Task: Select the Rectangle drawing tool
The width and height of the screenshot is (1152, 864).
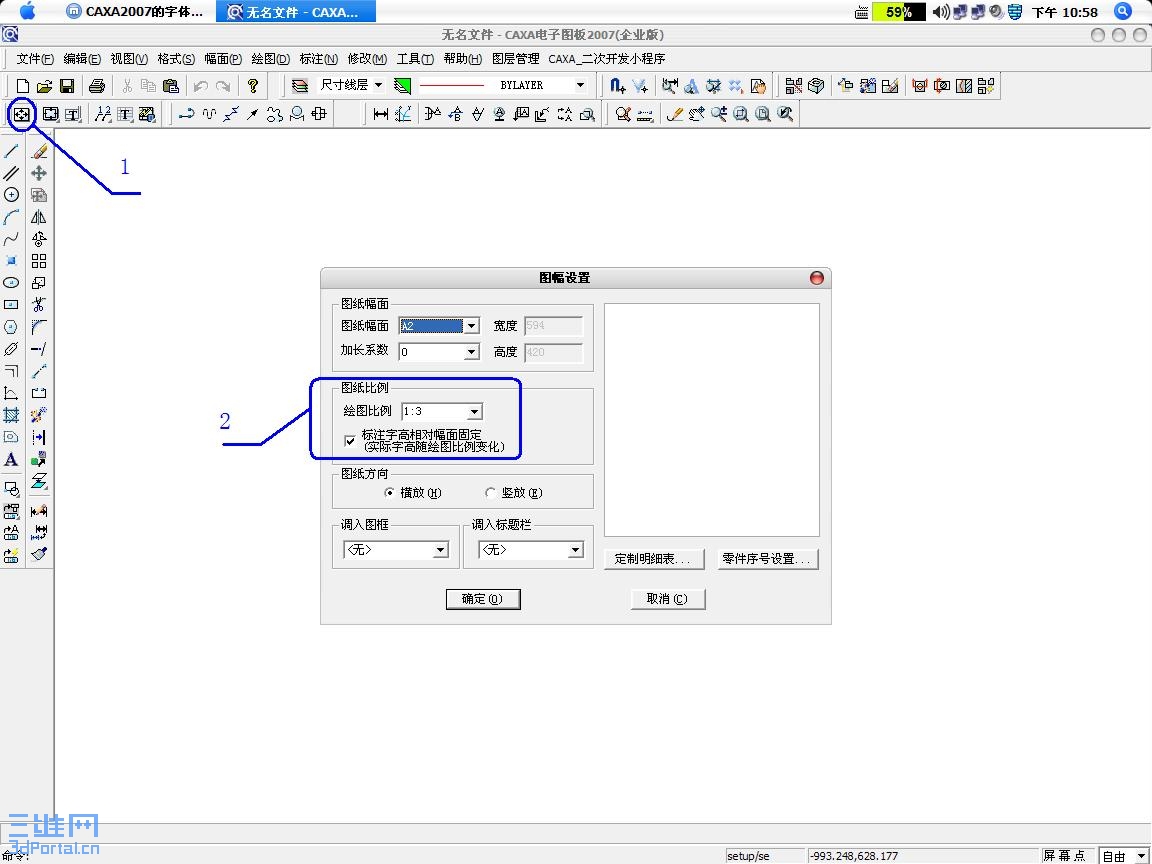Action: (x=11, y=304)
